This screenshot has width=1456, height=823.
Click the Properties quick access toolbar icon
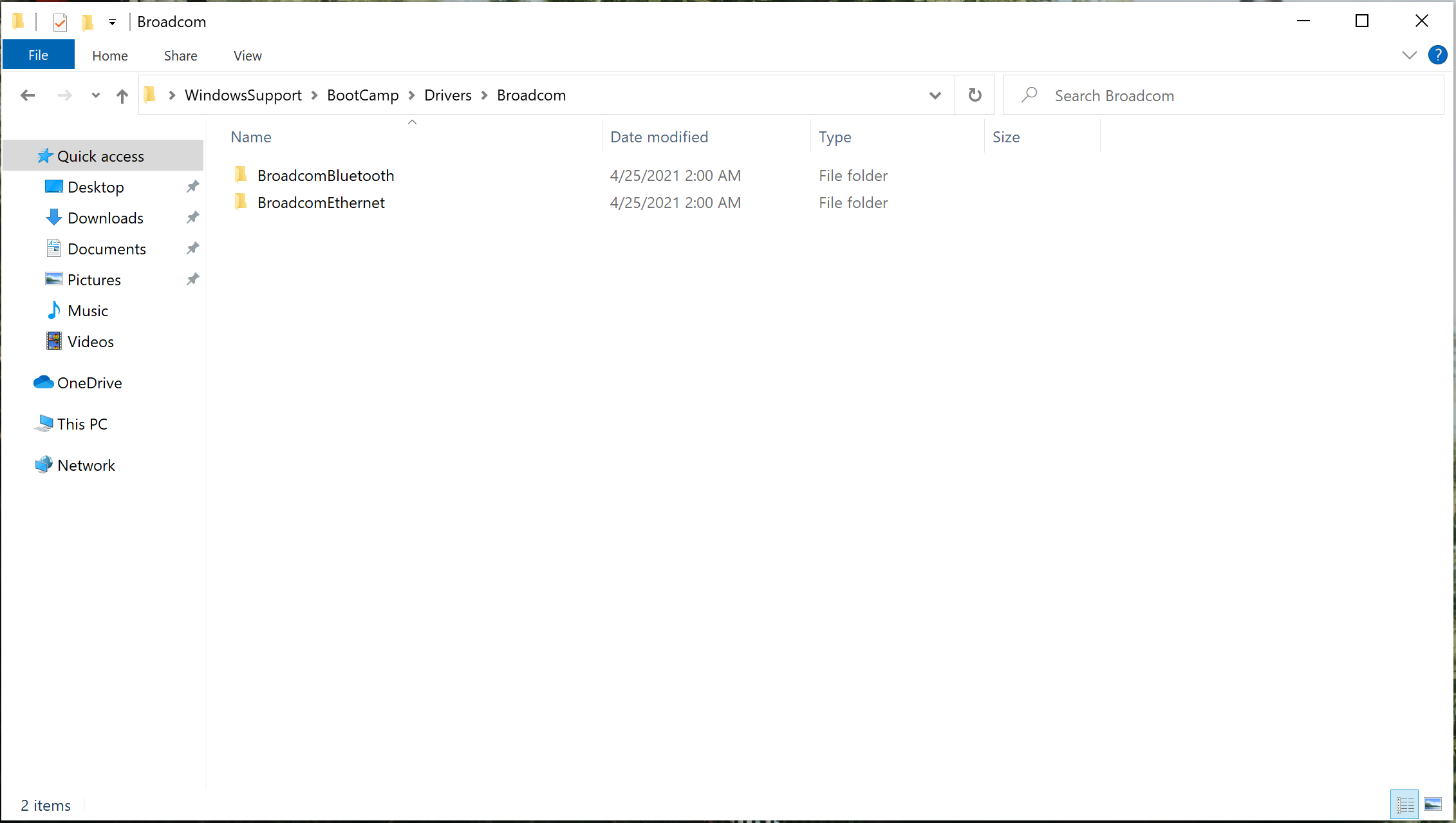click(60, 23)
